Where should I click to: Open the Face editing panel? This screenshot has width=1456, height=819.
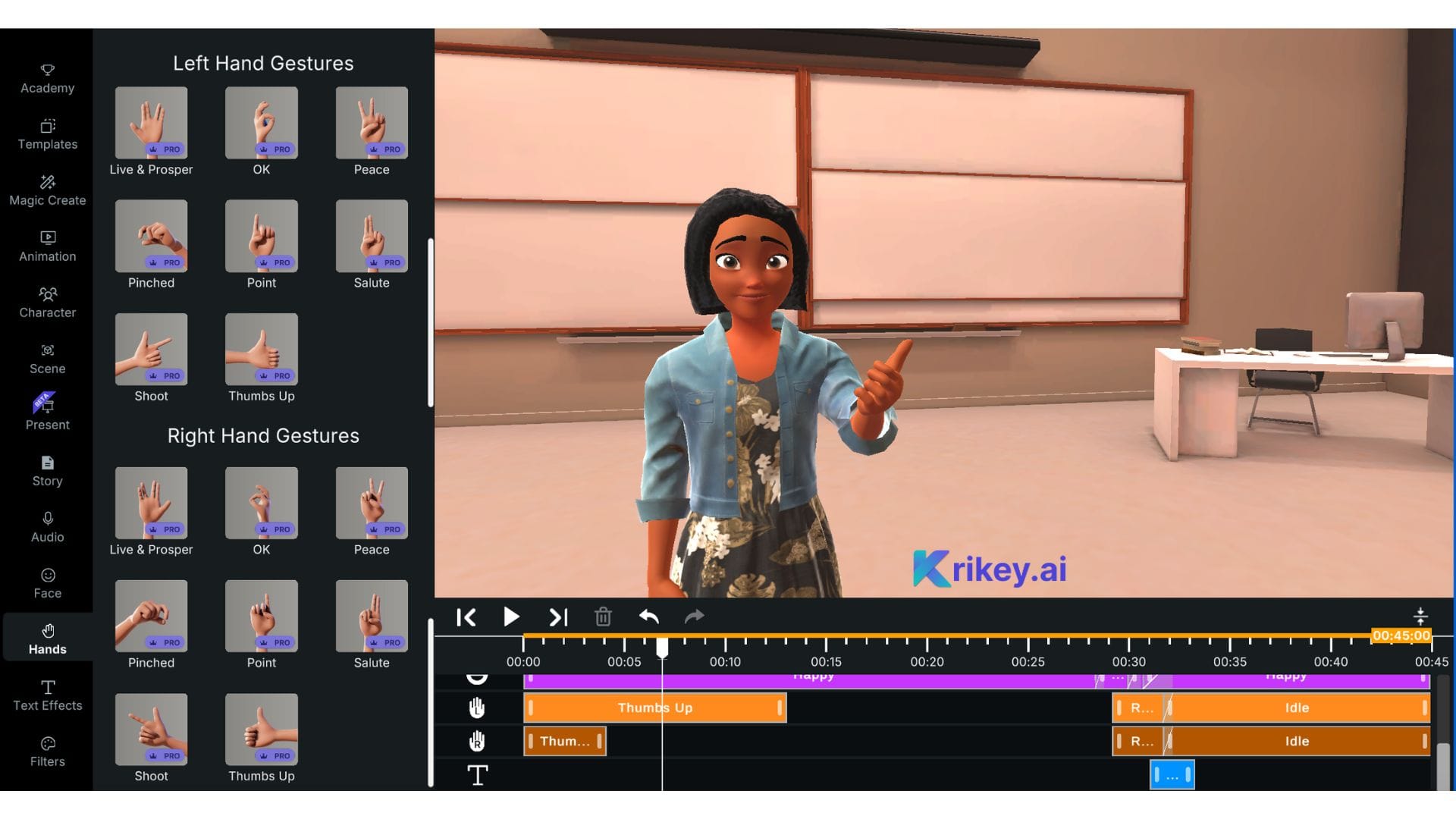tap(47, 582)
